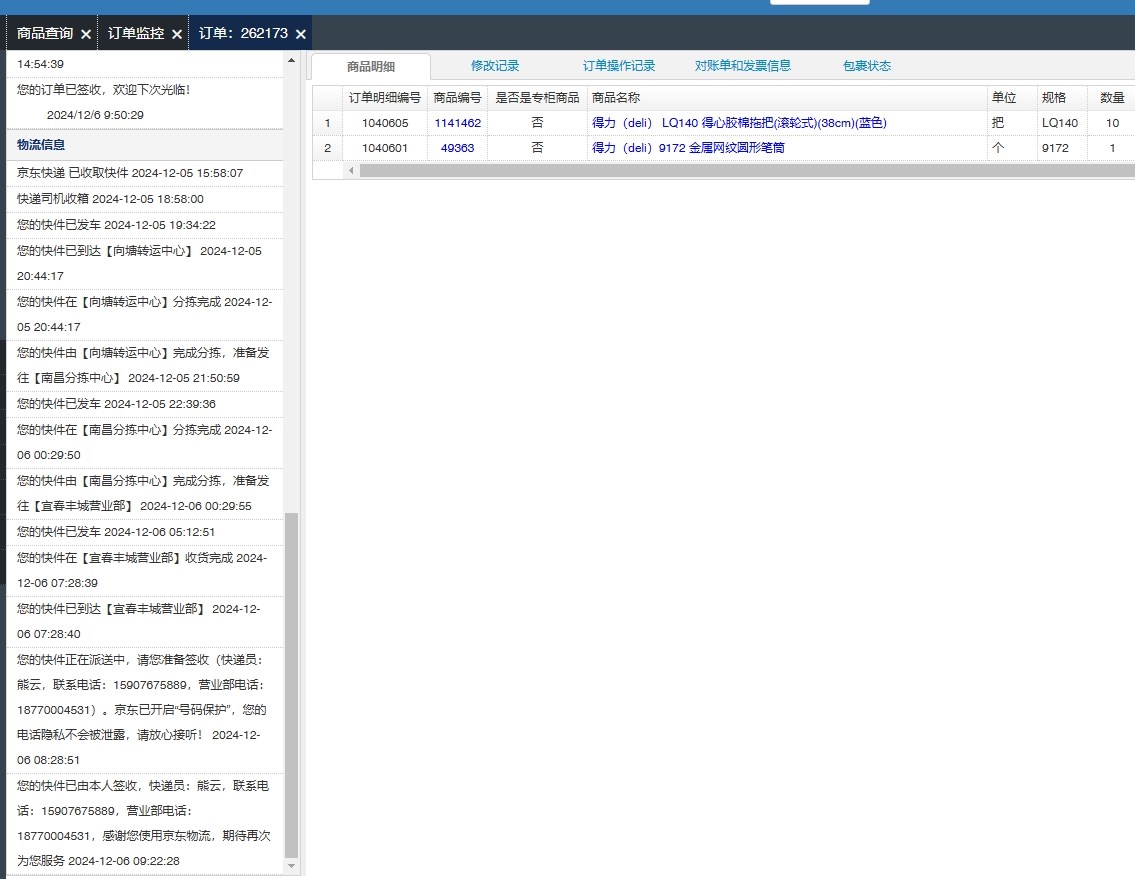Click the scroll-up arrow of logistics panel
Viewport: 1135px width, 879px height.
pyautogui.click(x=292, y=60)
